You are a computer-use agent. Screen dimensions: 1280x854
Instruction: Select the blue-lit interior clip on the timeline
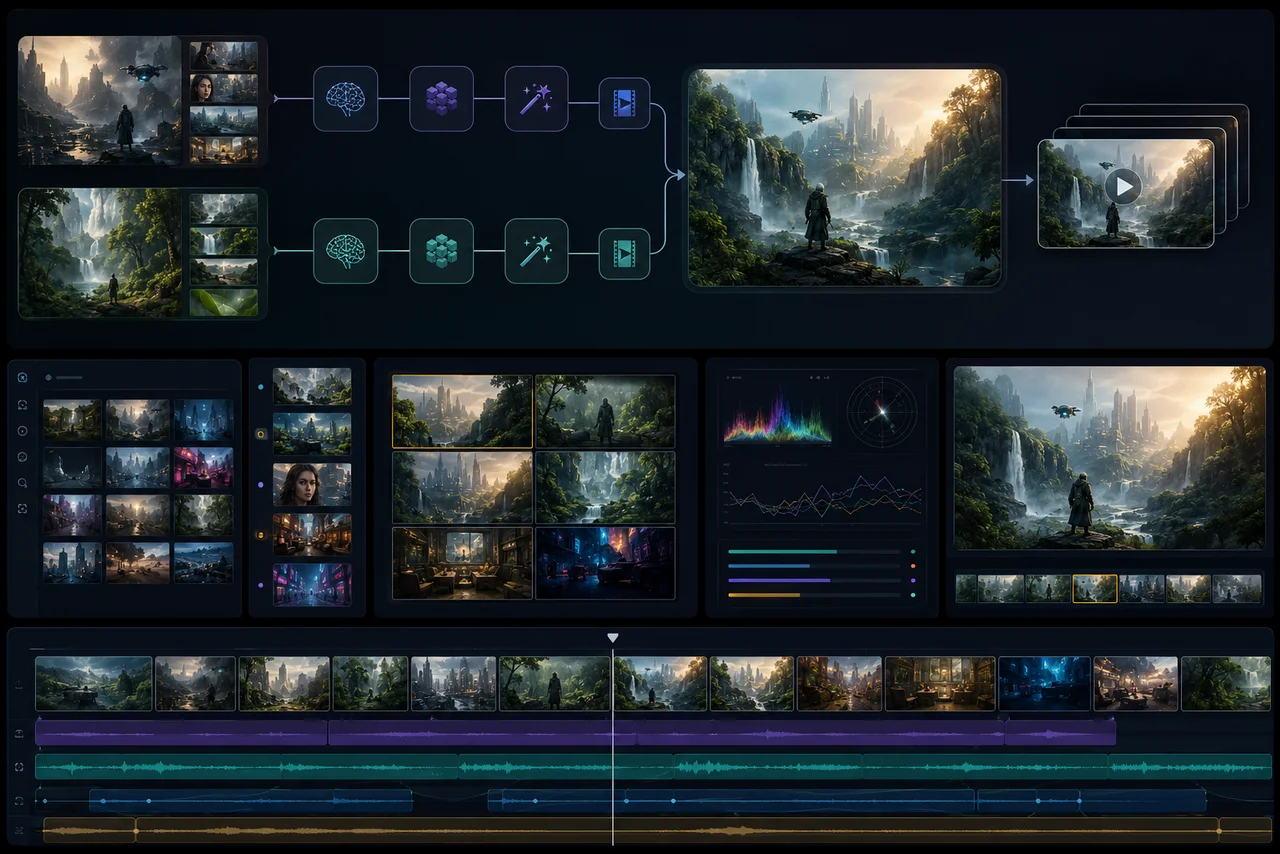point(1044,684)
